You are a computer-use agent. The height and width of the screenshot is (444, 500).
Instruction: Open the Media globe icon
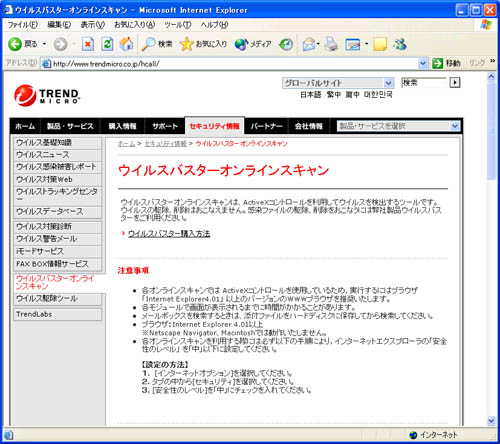click(x=241, y=44)
